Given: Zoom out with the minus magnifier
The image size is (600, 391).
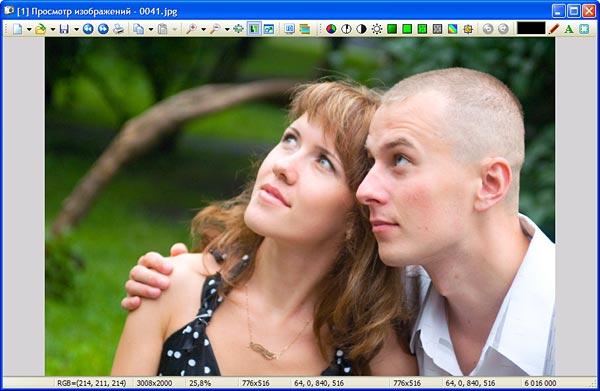Looking at the screenshot, I should tap(215, 29).
